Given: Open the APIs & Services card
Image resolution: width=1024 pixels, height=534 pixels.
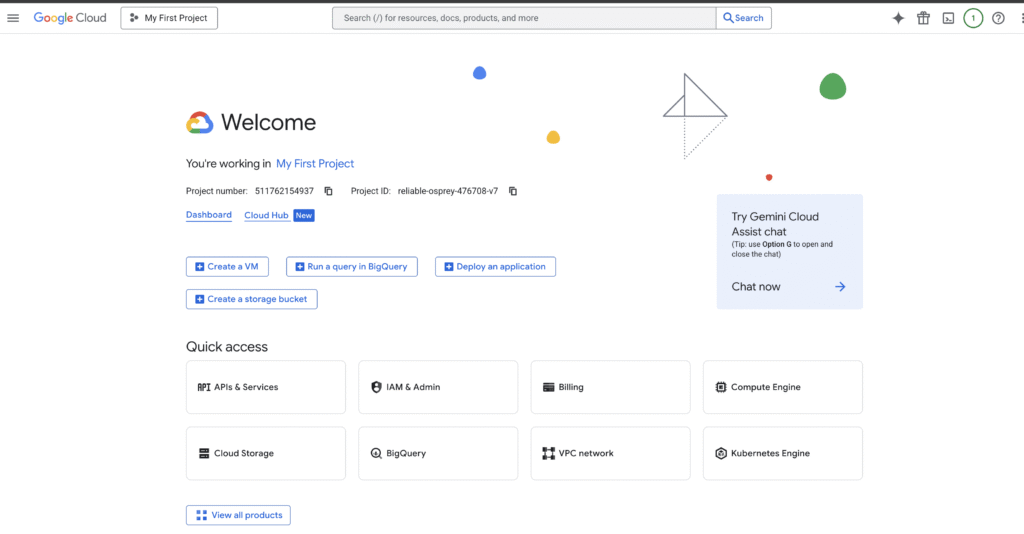Looking at the screenshot, I should 265,387.
